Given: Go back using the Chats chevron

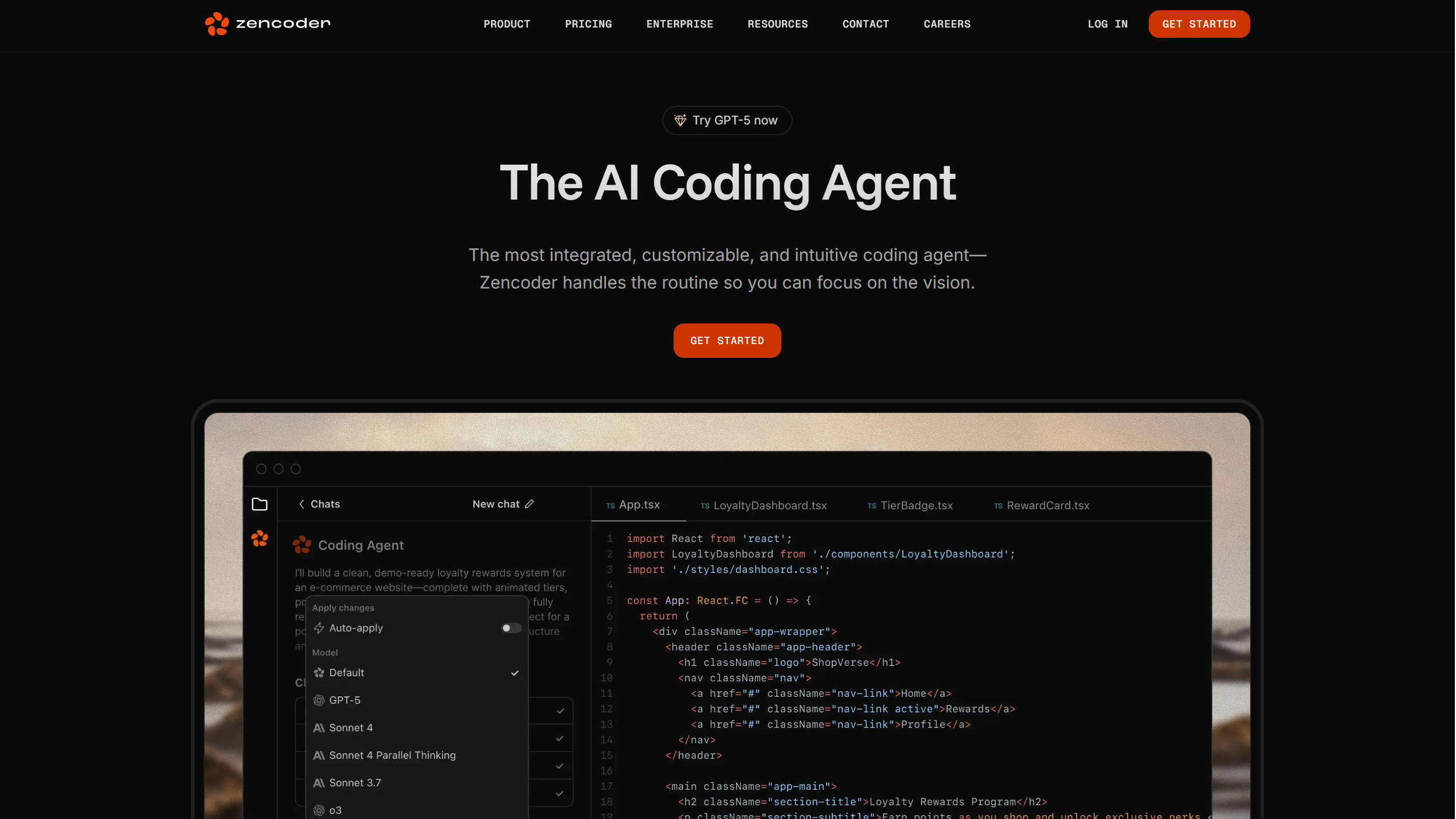Looking at the screenshot, I should [302, 504].
